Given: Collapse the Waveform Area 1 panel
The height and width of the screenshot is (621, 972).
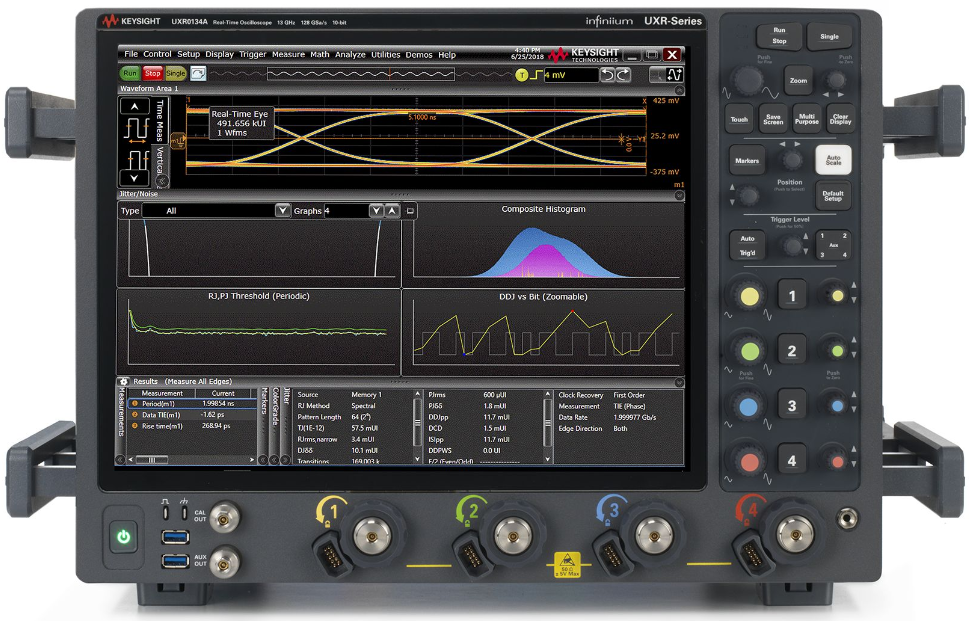Looking at the screenshot, I should (x=679, y=89).
